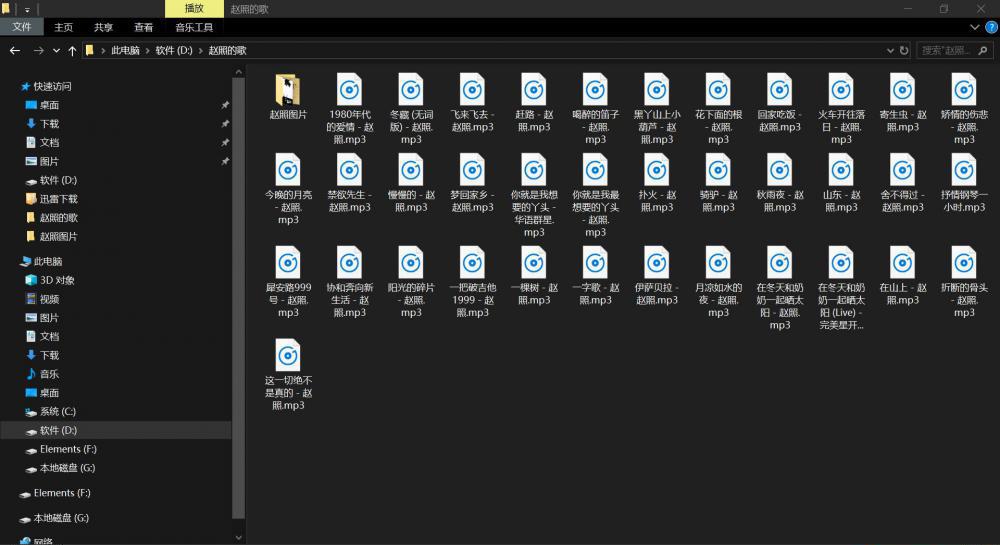Open Quick Access Toolbar customize dropdown
The height and width of the screenshot is (545, 1000).
click(x=27, y=10)
